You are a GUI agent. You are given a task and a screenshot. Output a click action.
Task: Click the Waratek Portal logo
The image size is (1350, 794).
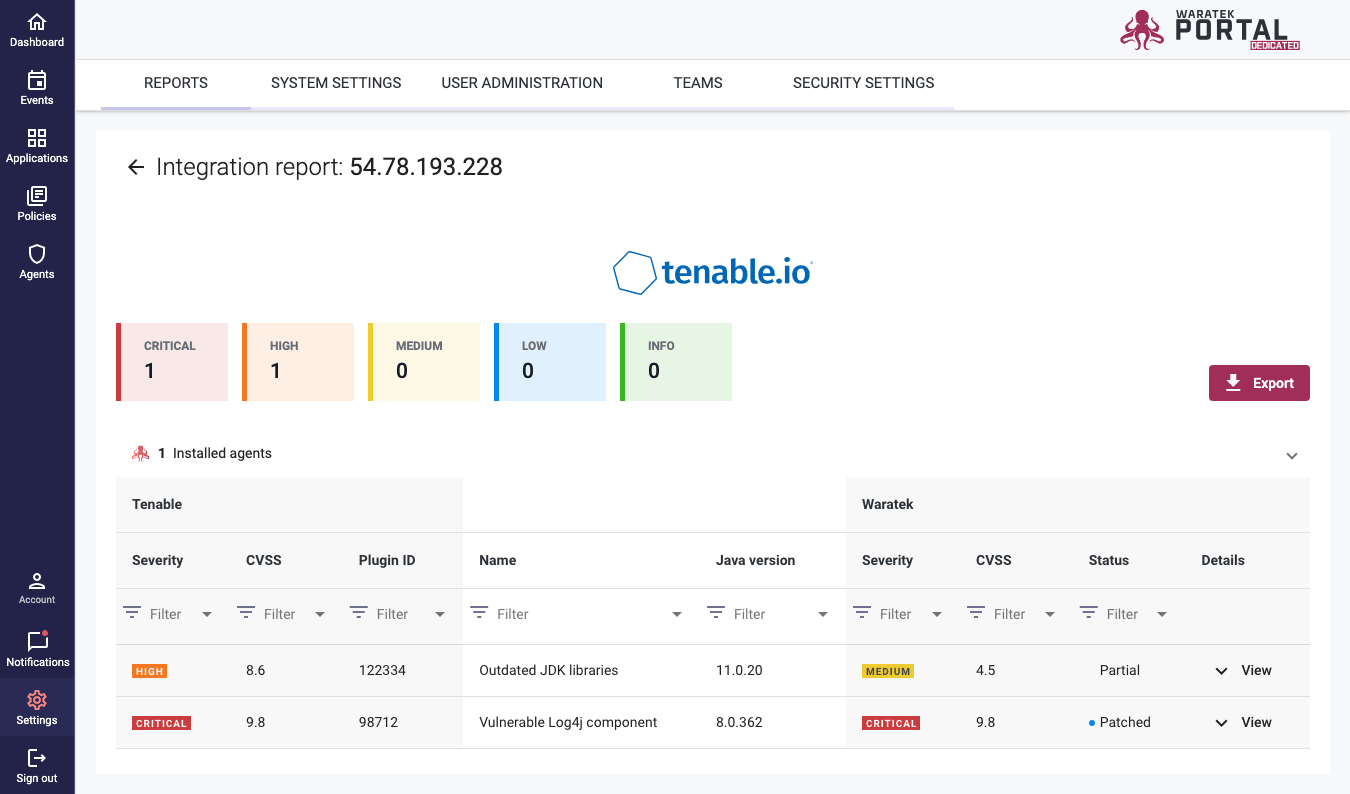(1210, 29)
